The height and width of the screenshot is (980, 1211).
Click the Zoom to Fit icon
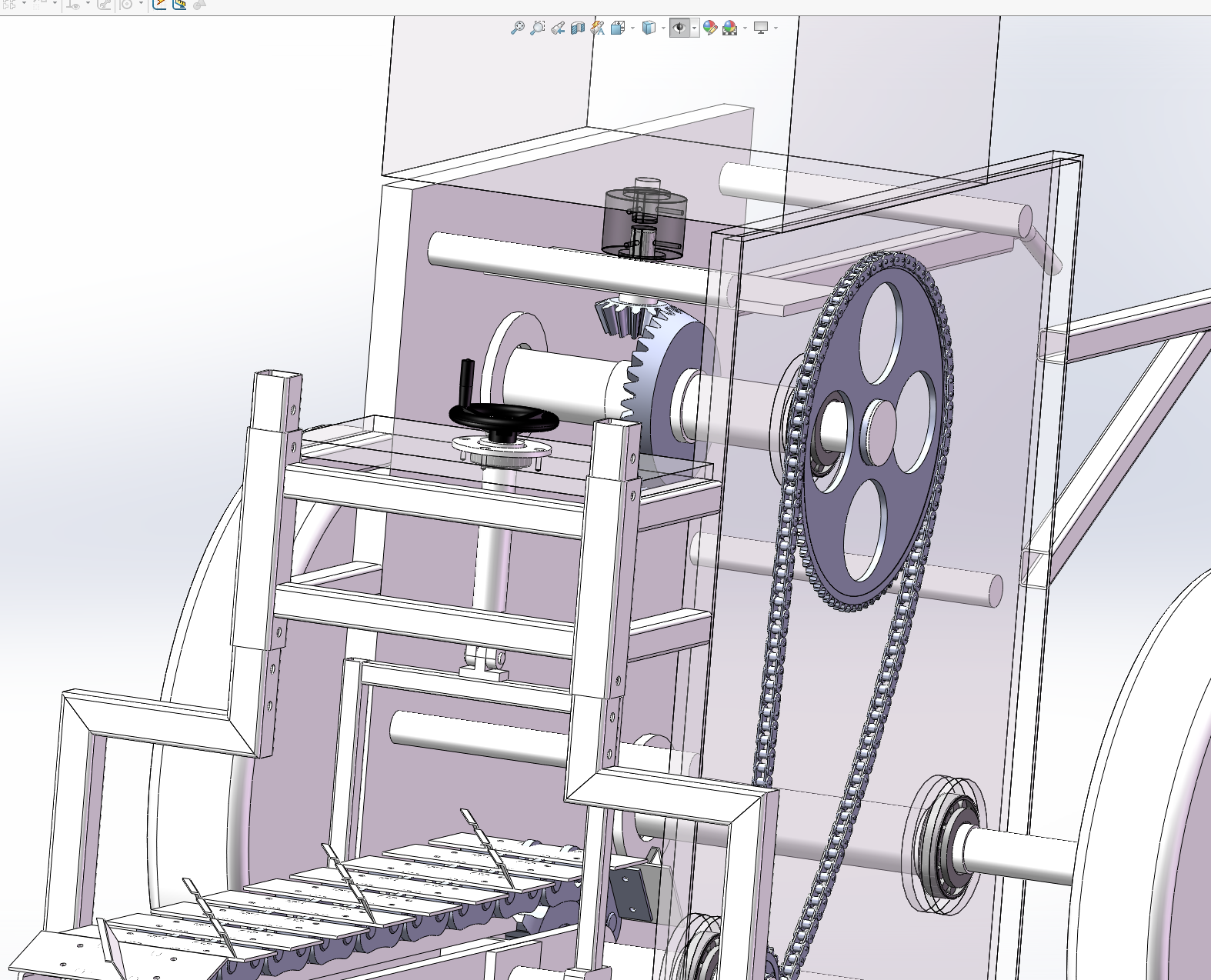click(518, 28)
